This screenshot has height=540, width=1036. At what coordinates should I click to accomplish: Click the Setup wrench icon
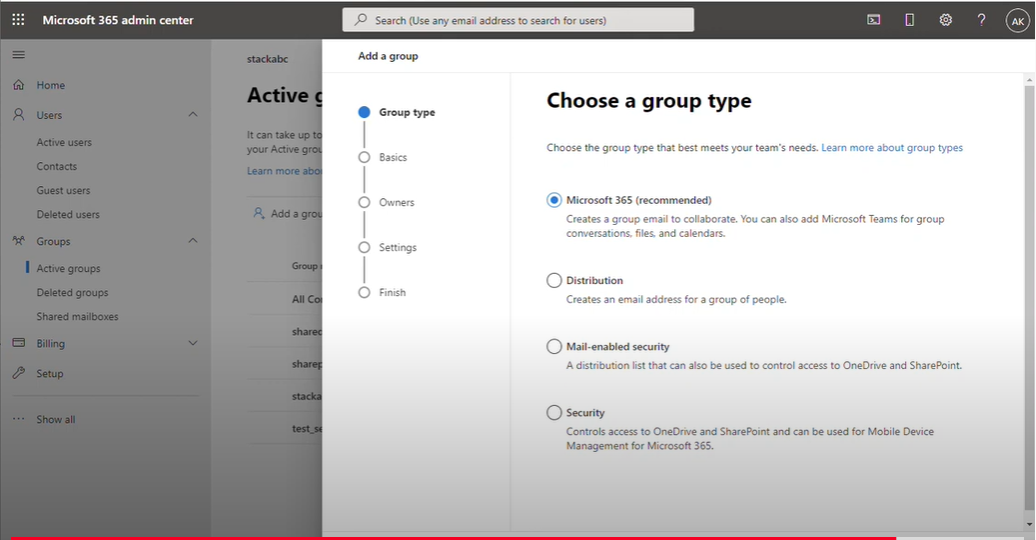click(x=18, y=373)
